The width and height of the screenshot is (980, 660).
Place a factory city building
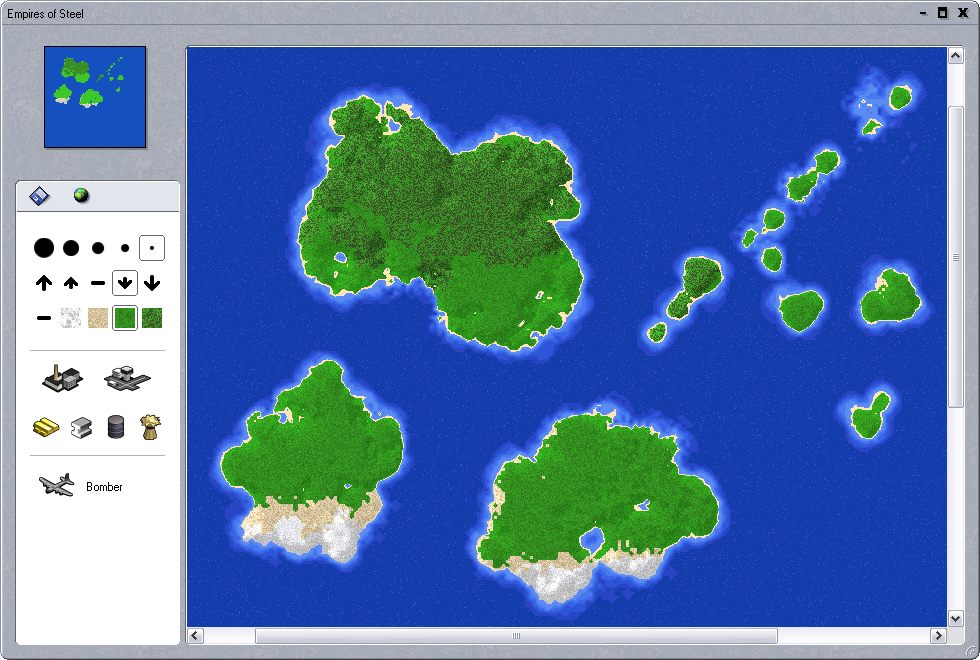(x=62, y=378)
